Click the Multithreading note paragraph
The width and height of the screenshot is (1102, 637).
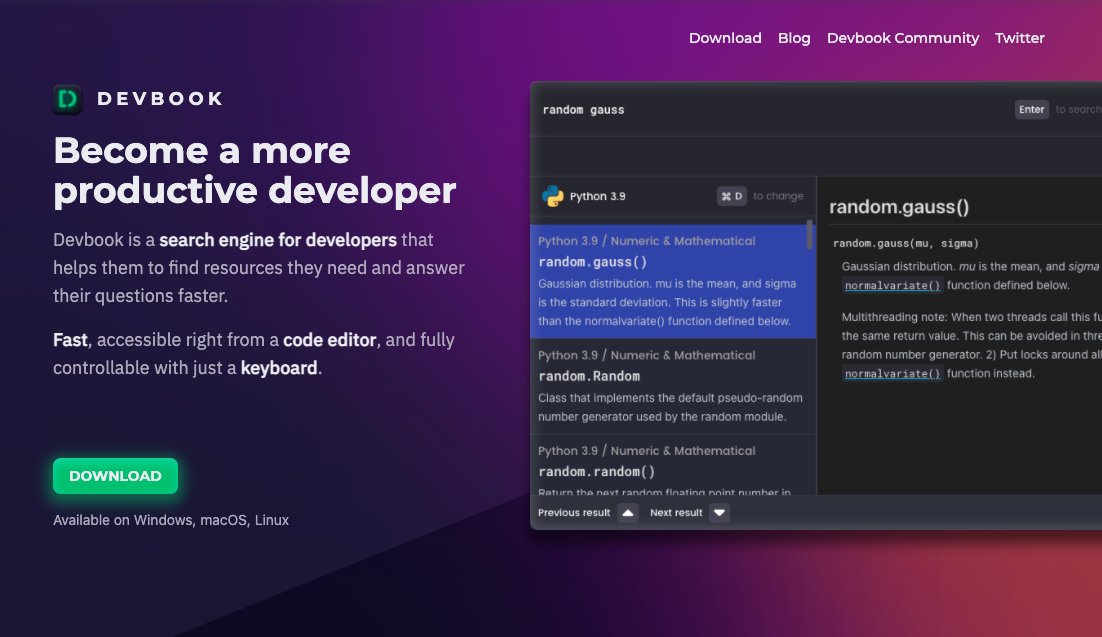pos(971,345)
